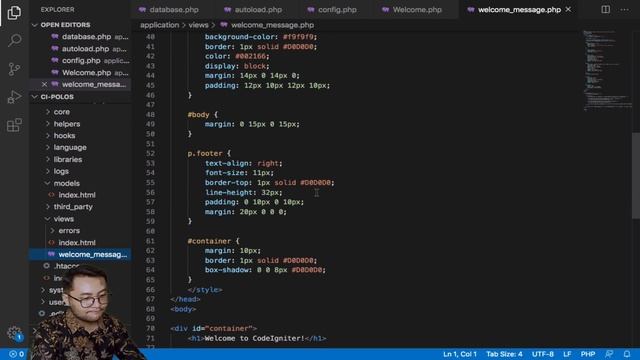
Task: Change PHP language mode
Action: tap(588, 354)
